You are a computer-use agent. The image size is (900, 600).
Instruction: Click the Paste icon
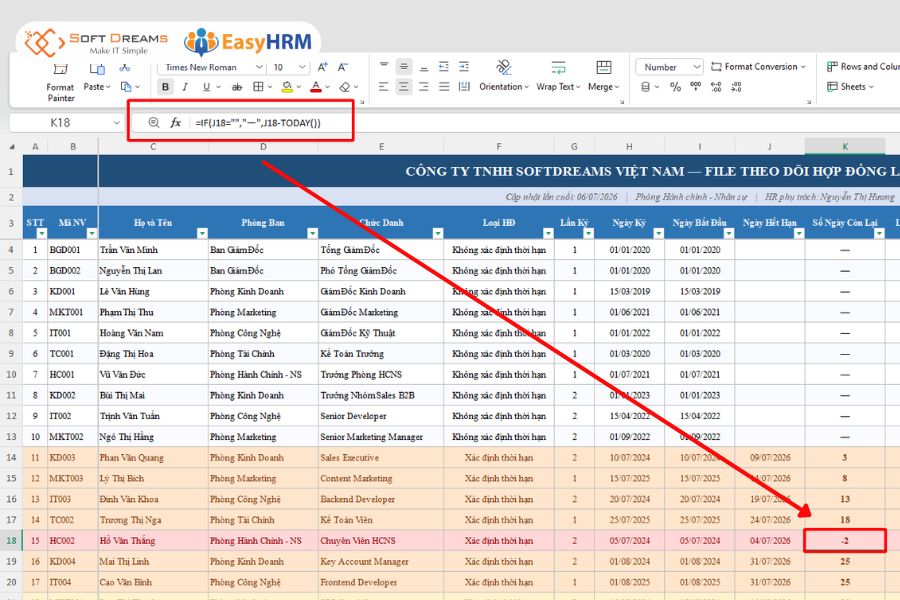97,69
